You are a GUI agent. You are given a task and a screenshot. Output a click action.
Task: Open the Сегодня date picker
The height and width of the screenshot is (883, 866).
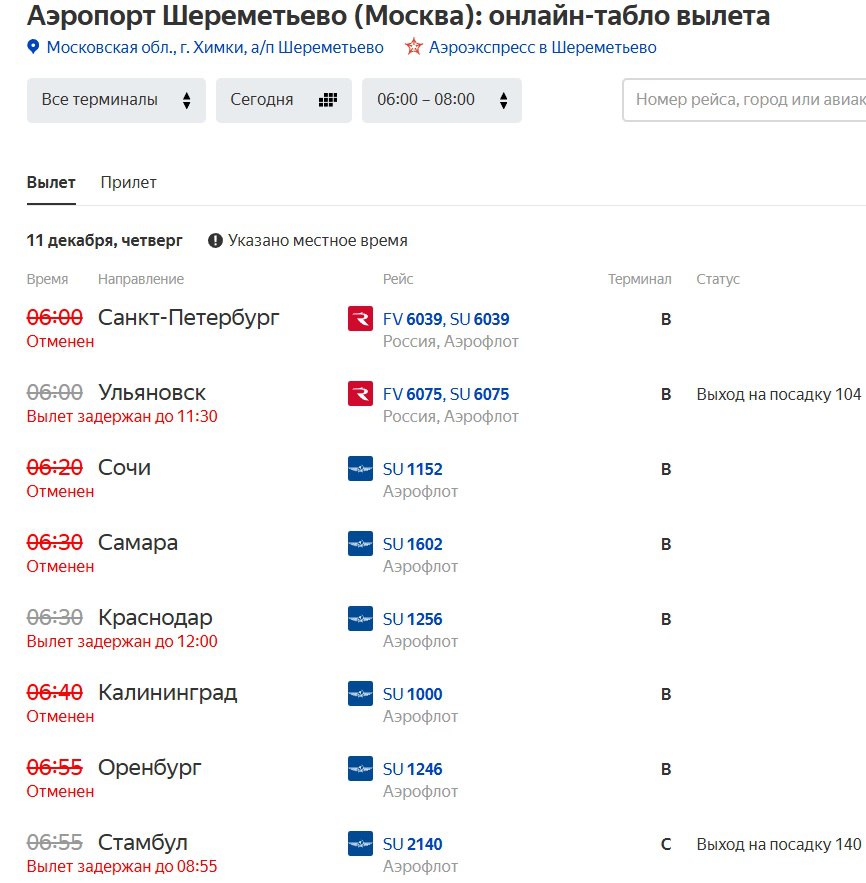click(283, 100)
